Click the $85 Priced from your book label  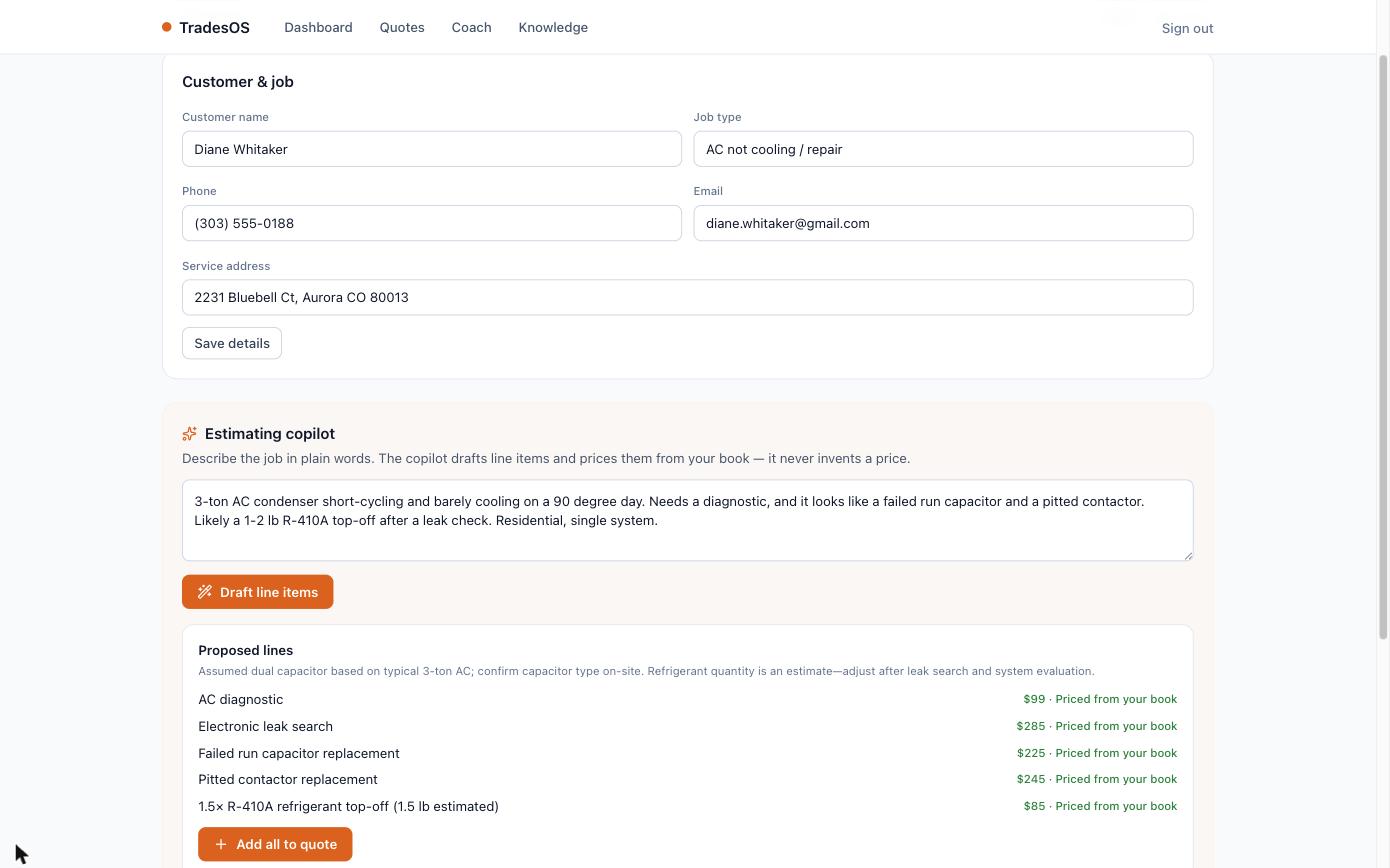coord(1100,806)
